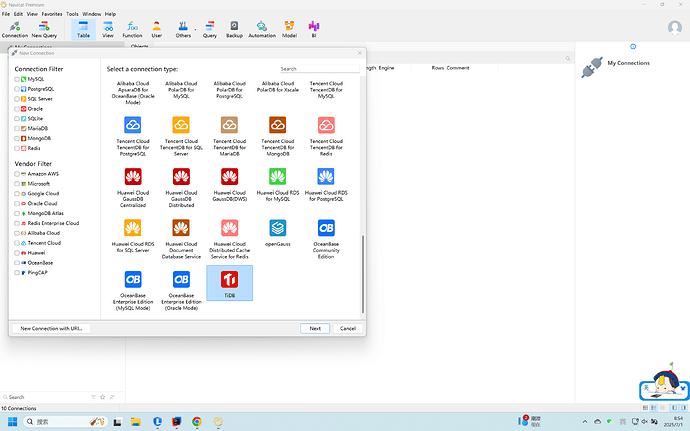
Task: Open the Windows Start menu
Action: [12, 422]
